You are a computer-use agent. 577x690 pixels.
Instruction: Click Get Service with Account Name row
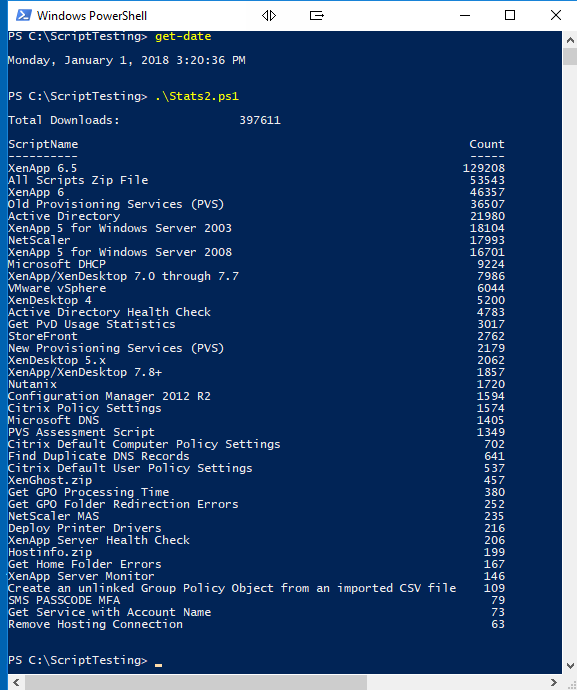256,613
